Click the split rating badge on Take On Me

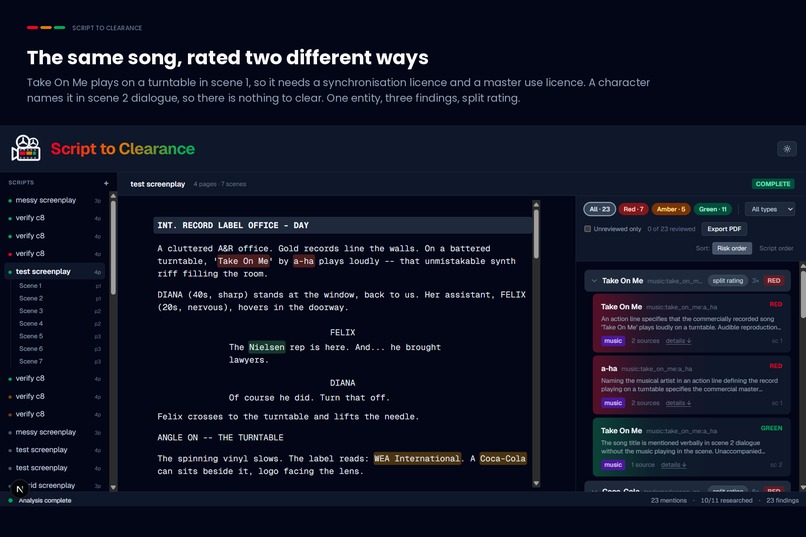point(727,281)
